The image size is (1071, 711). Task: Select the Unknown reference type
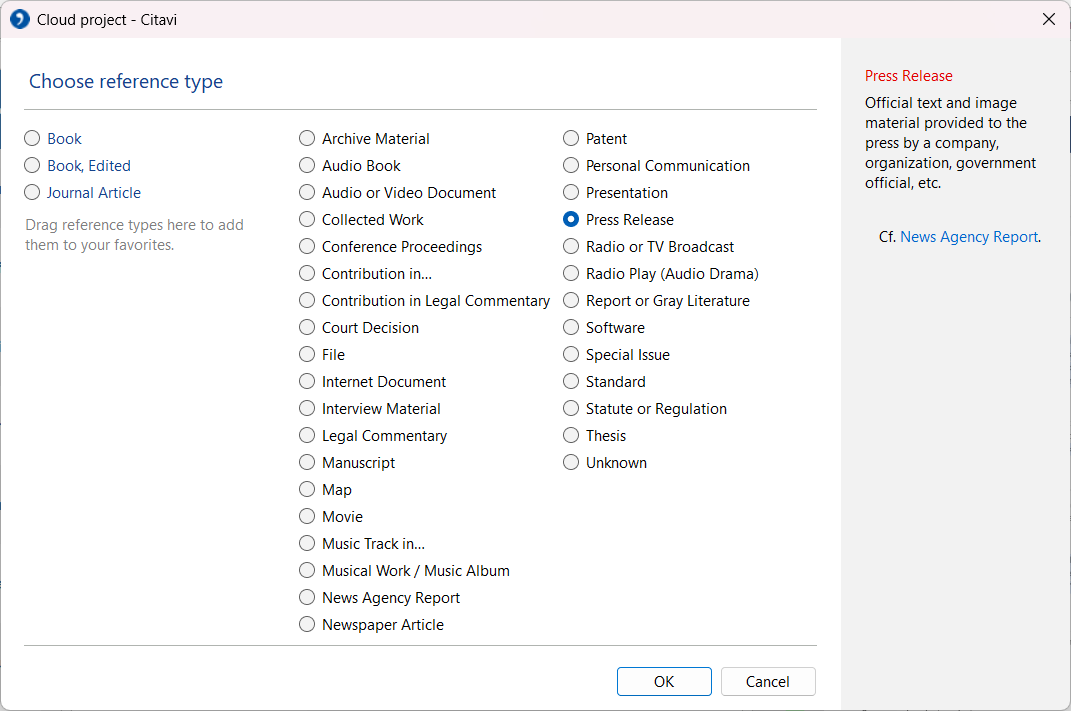point(571,463)
